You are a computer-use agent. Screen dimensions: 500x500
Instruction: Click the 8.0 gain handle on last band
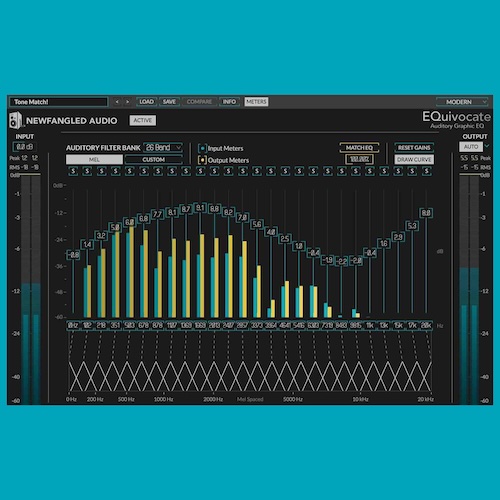(x=426, y=213)
